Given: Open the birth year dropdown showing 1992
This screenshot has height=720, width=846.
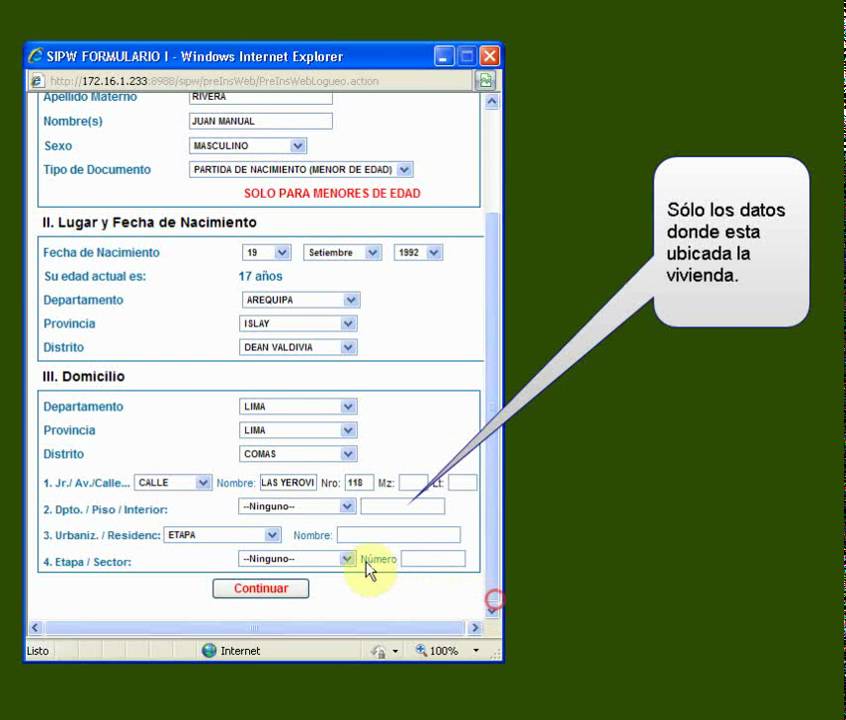Looking at the screenshot, I should click(418, 253).
